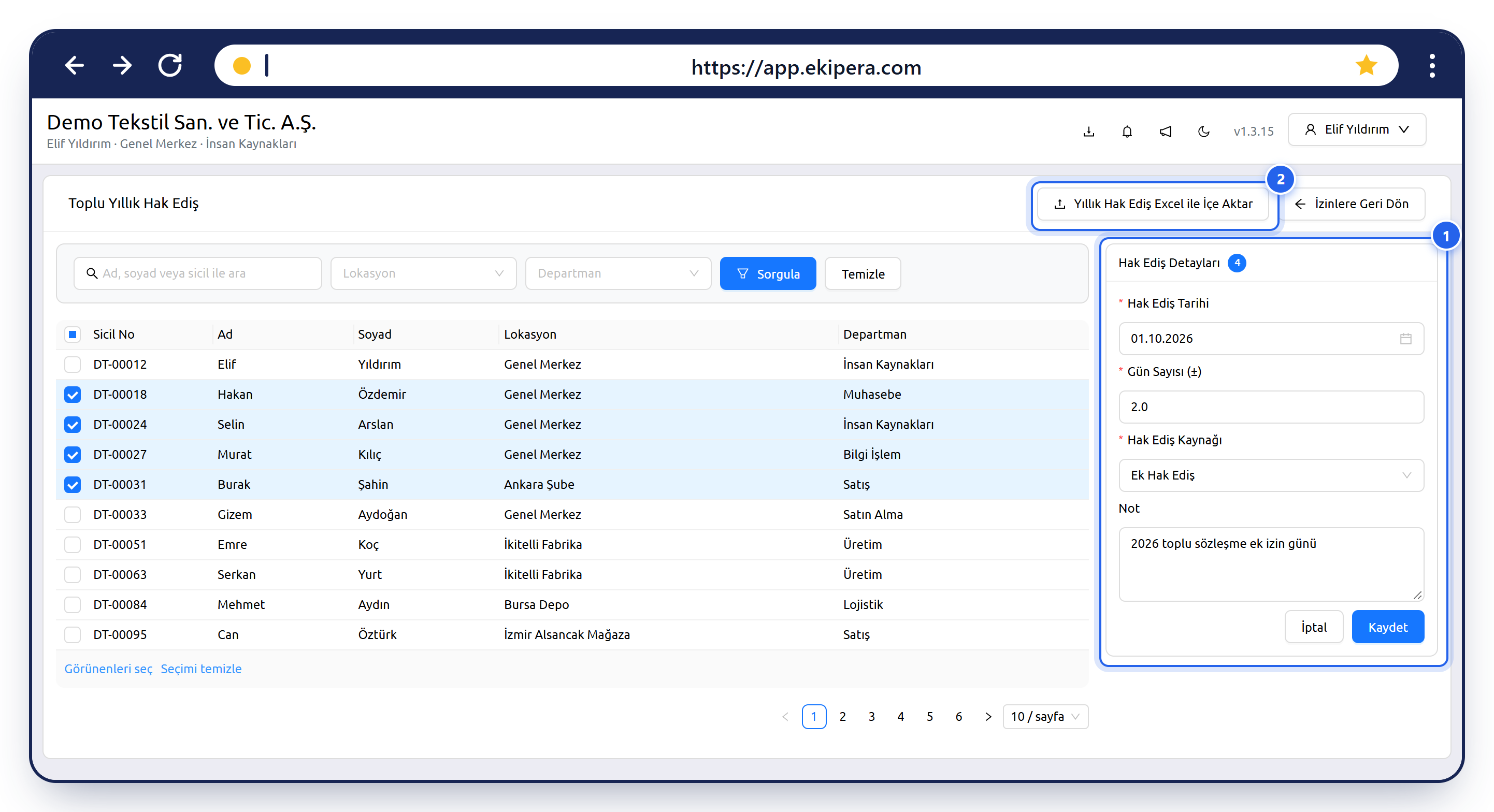Open the Lokasyon filter dropdown
Viewport: 1494px width, 812px height.
point(423,273)
